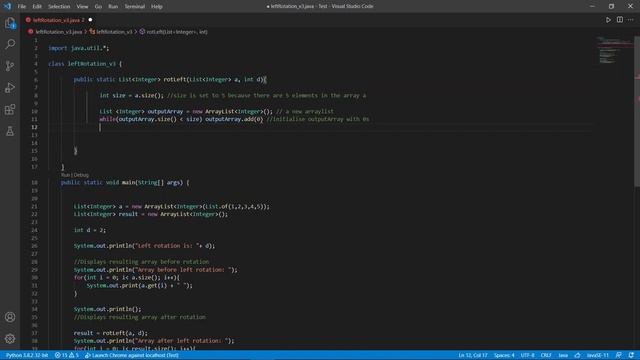Open the Source Control view
The image size is (640, 360).
click(x=10, y=66)
